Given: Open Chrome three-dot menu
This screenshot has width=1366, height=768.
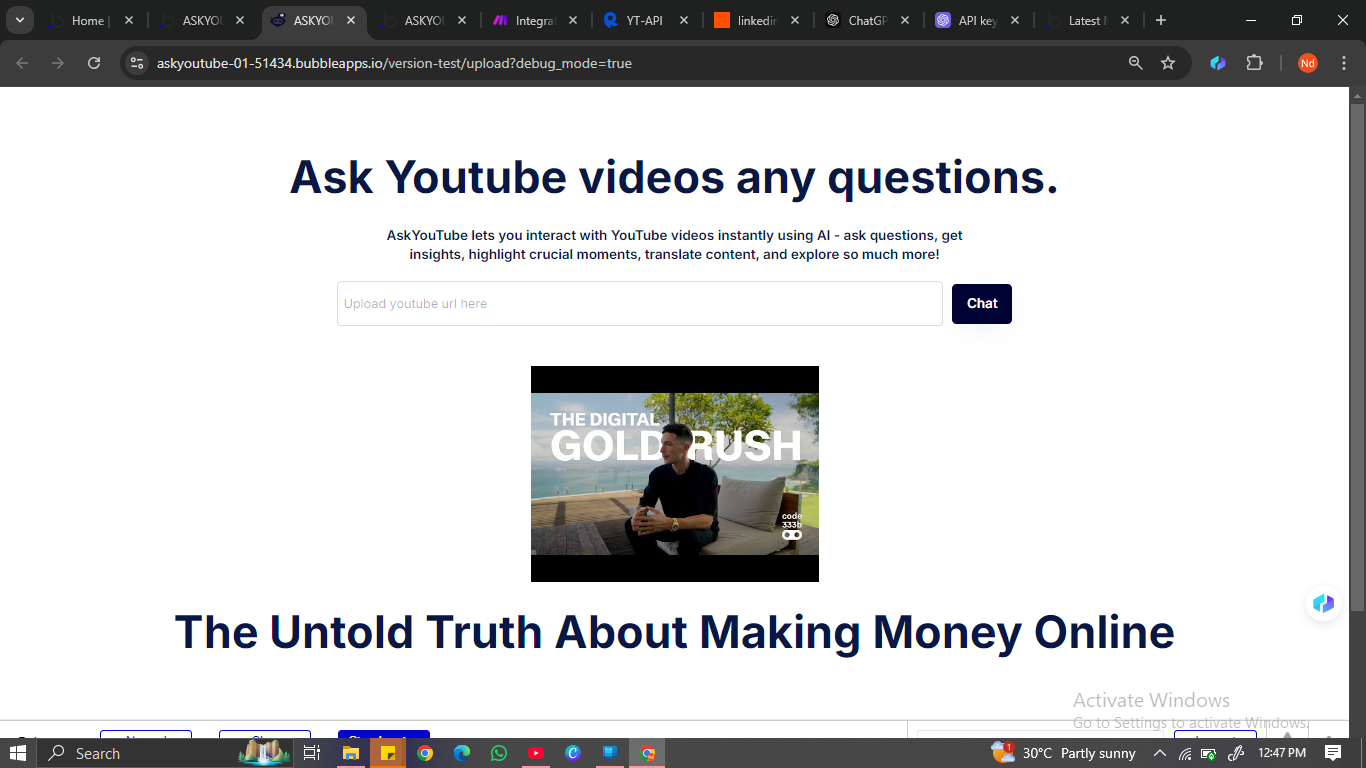Looking at the screenshot, I should [x=1344, y=63].
